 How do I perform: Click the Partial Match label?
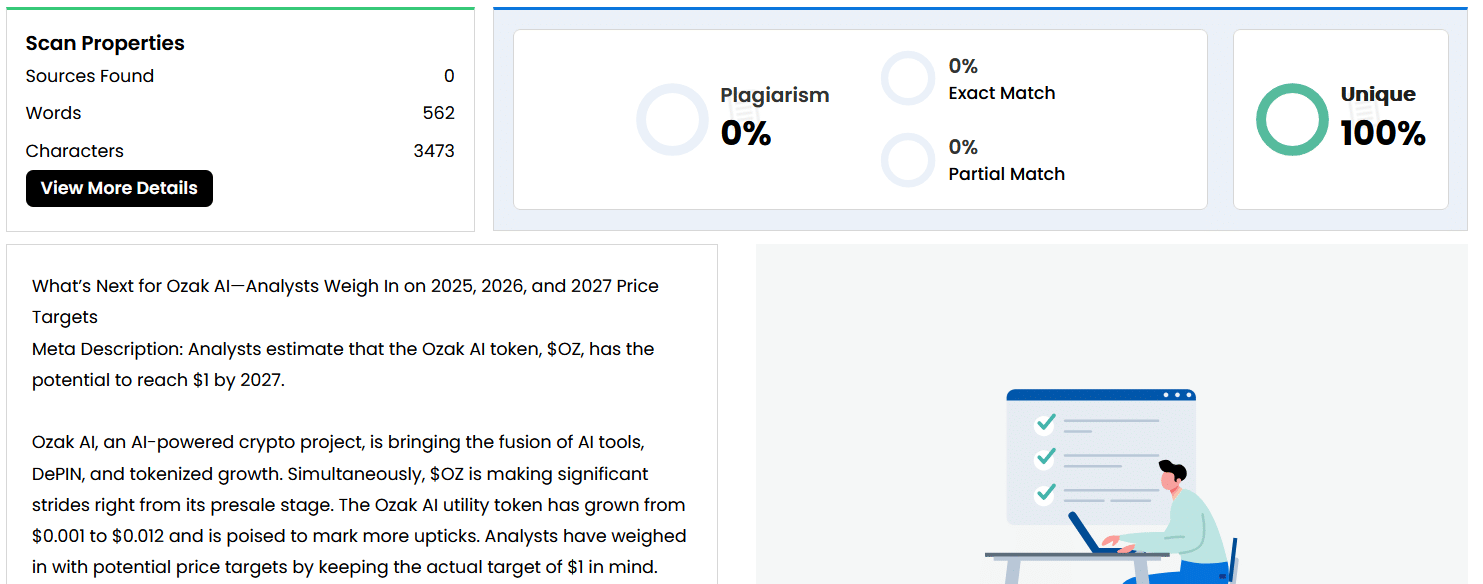[1006, 174]
